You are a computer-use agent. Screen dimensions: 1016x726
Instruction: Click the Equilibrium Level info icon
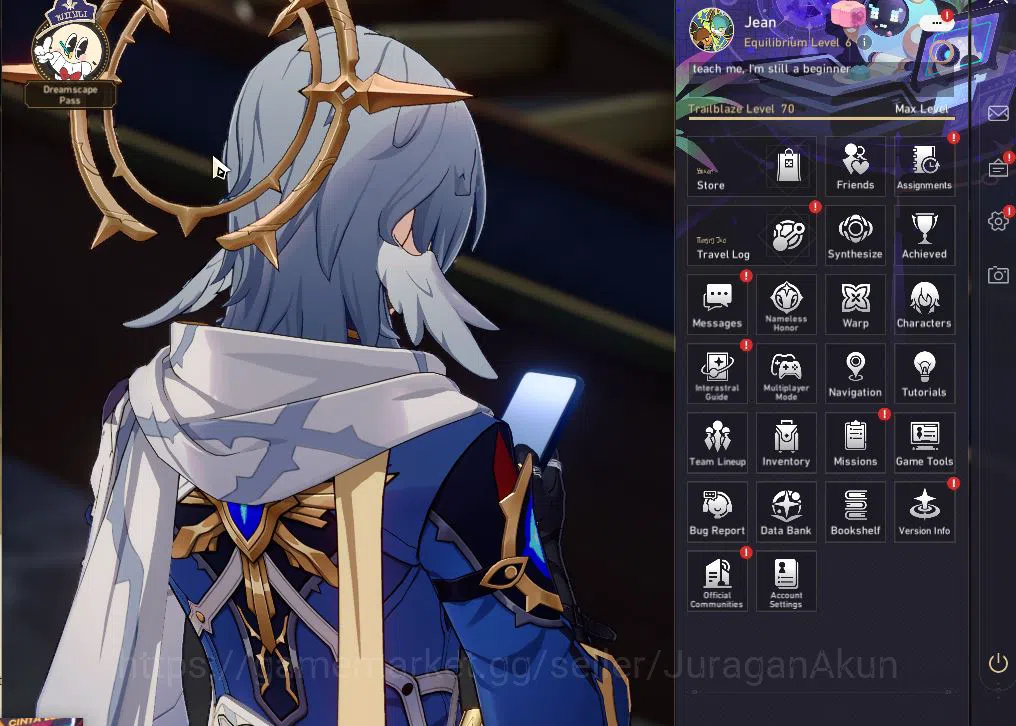pyautogui.click(x=864, y=42)
